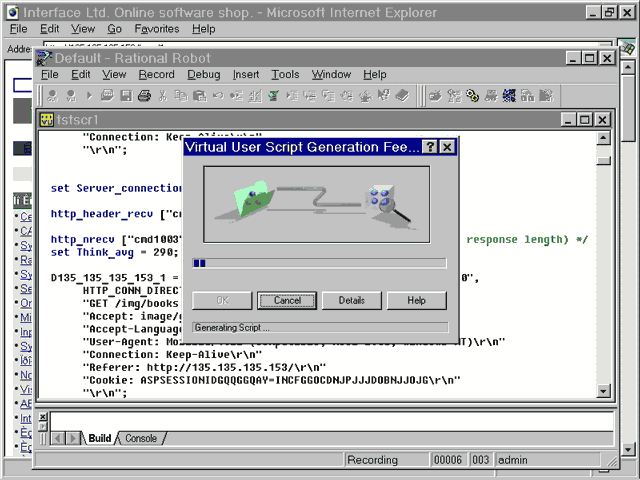Click the Help button in the dialog

(x=416, y=300)
